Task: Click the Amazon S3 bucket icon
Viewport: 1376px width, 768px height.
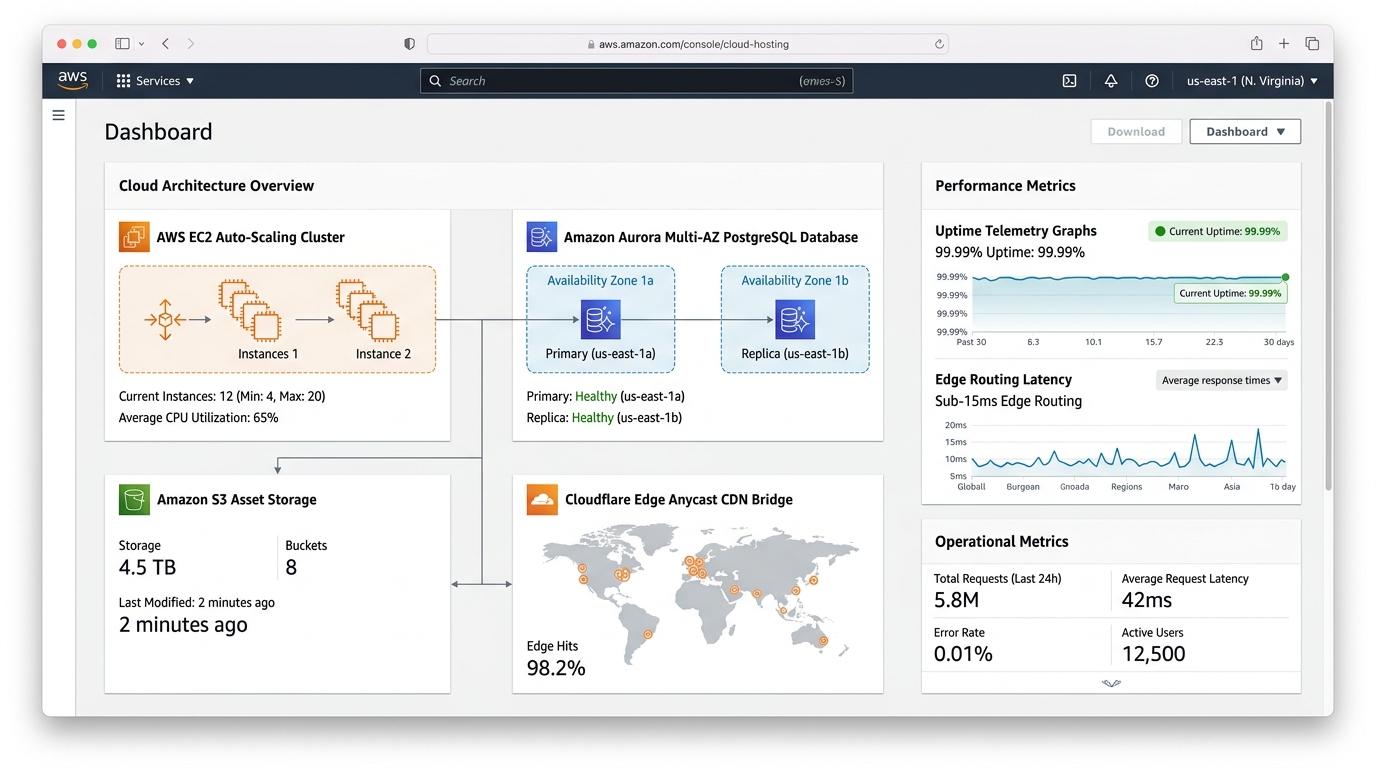Action: (x=134, y=499)
